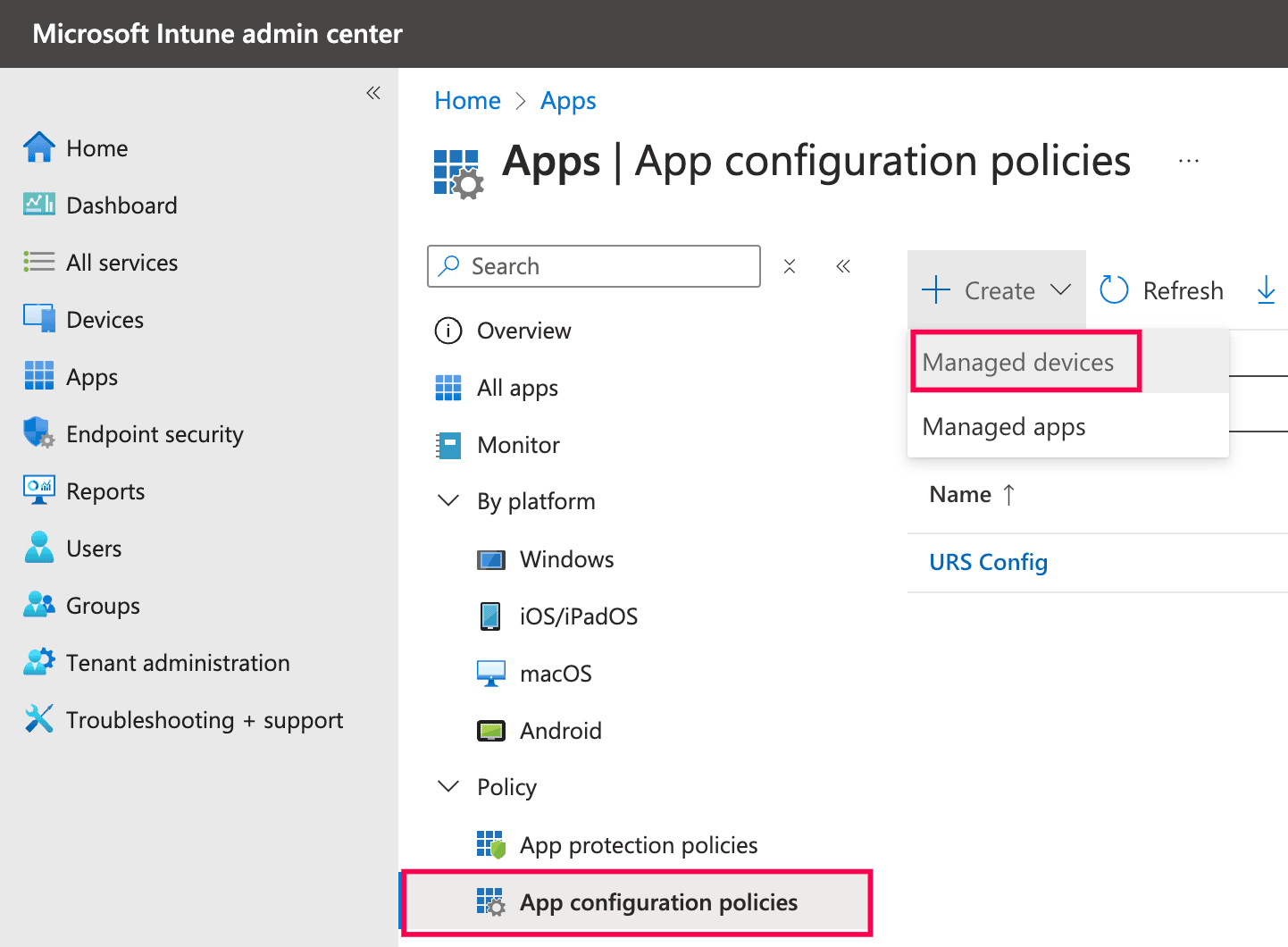Choose Managed apps from Create menu

tap(1003, 427)
